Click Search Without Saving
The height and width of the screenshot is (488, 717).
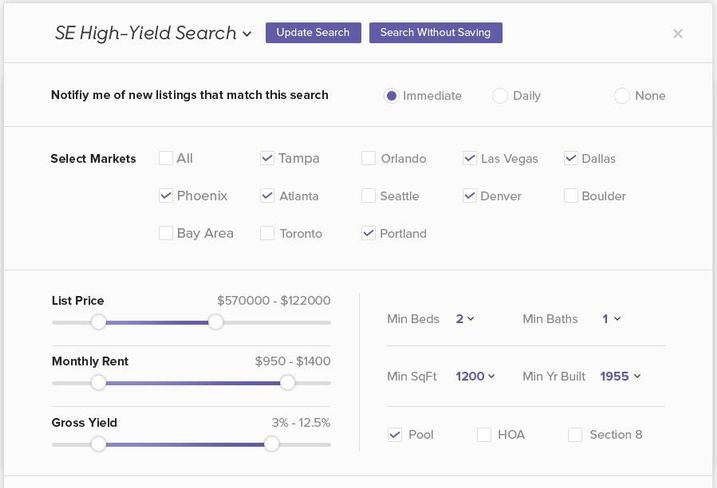click(436, 32)
